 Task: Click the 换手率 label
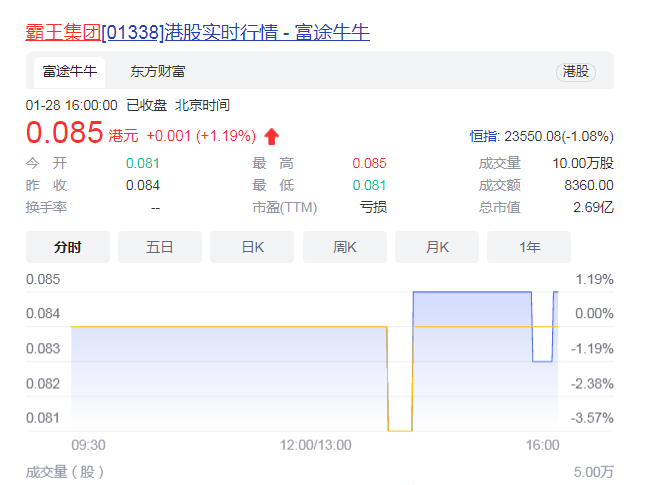[x=46, y=207]
